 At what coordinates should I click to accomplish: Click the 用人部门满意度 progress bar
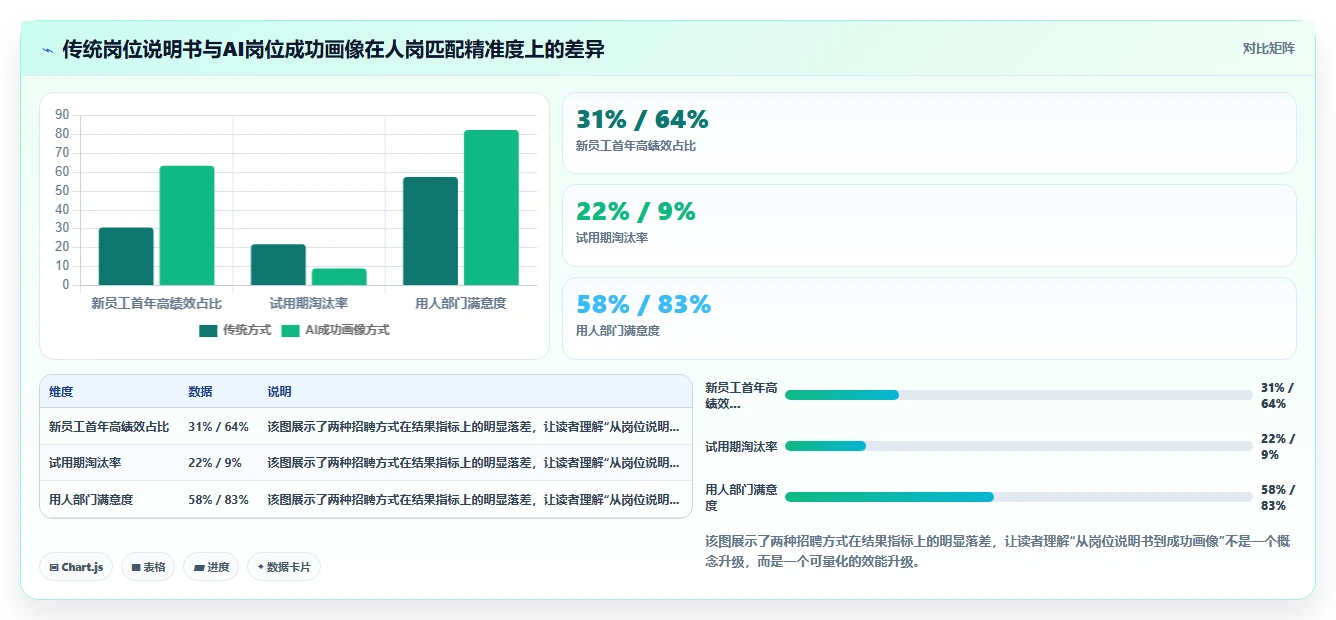tap(1018, 497)
